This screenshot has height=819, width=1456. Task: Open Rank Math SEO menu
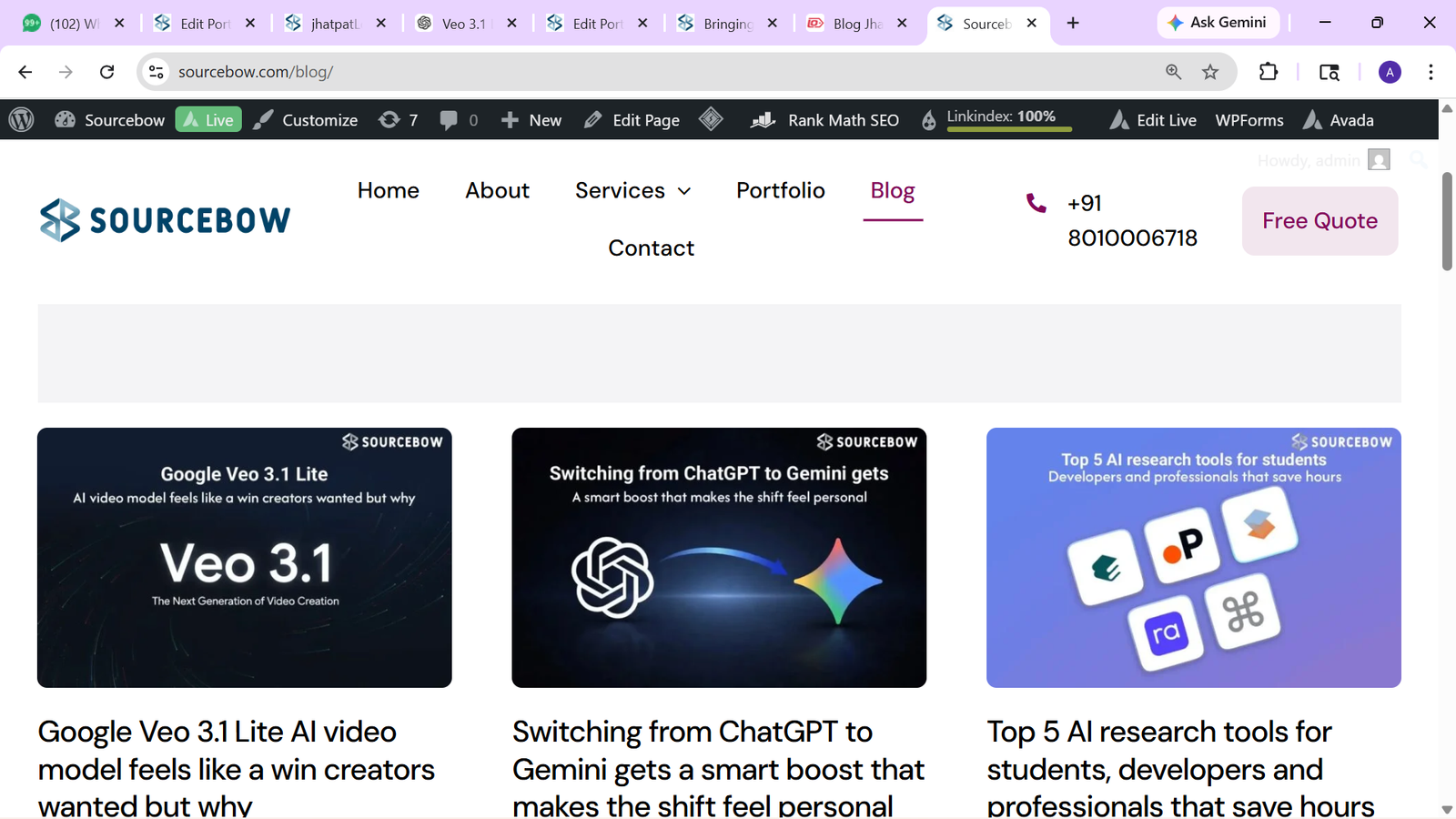coord(824,120)
